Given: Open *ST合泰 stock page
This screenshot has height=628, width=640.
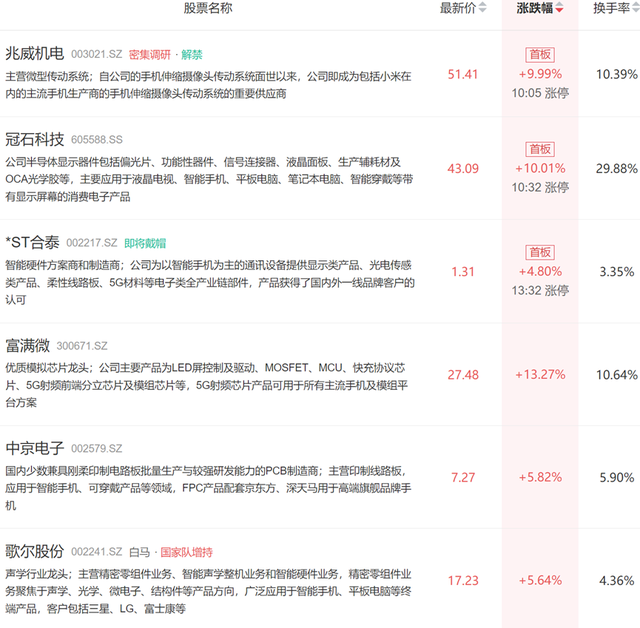Looking at the screenshot, I should tap(32, 242).
